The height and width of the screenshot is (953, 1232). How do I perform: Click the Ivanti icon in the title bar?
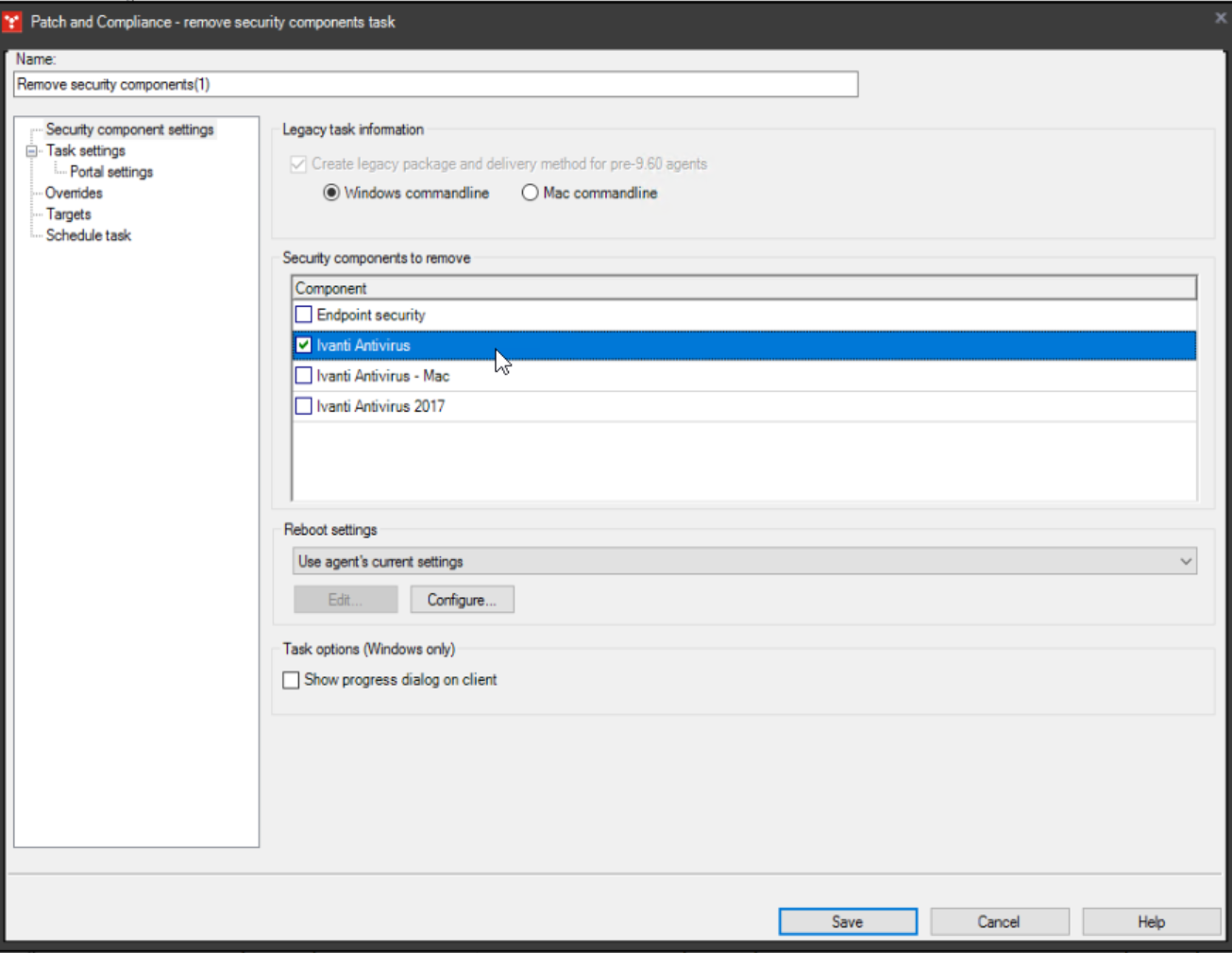(12, 19)
